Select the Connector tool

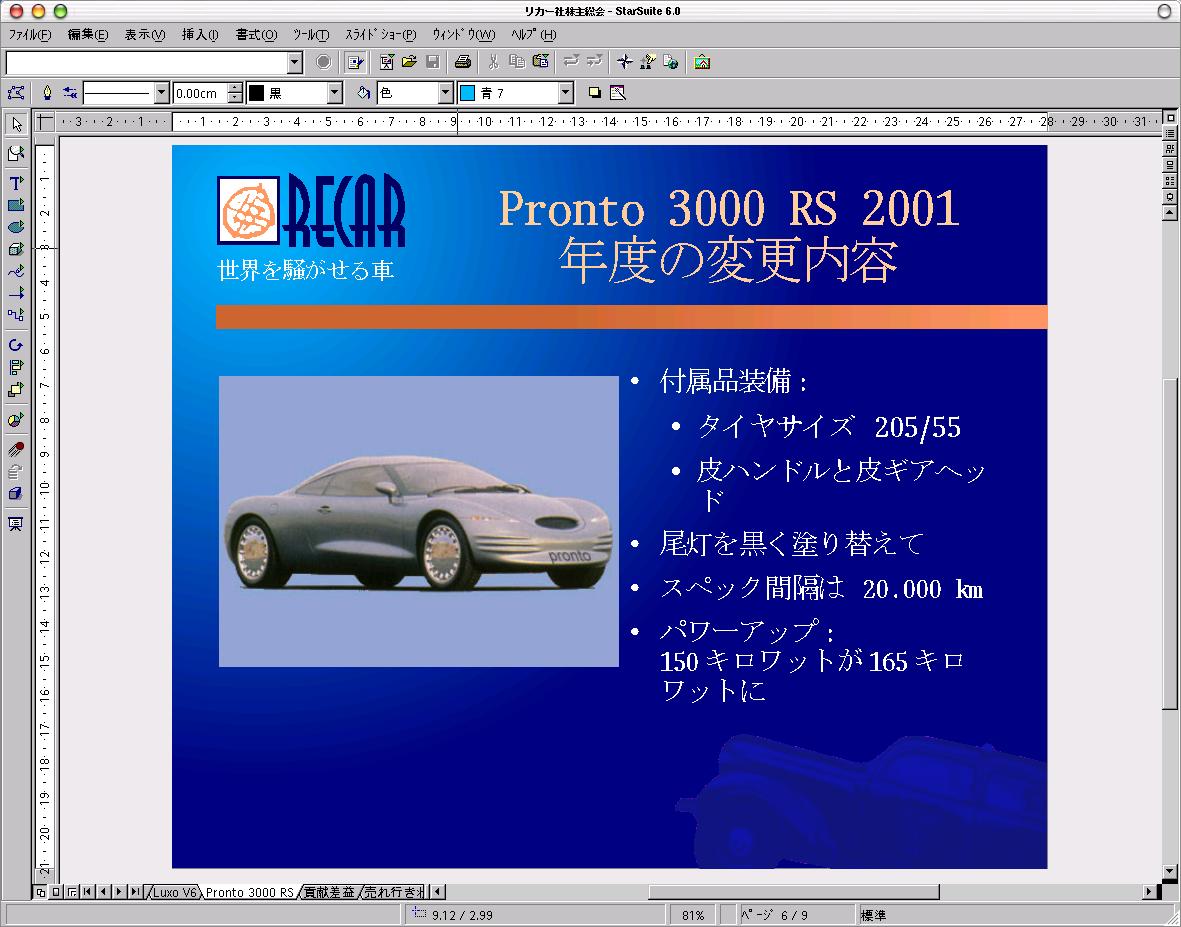16,315
